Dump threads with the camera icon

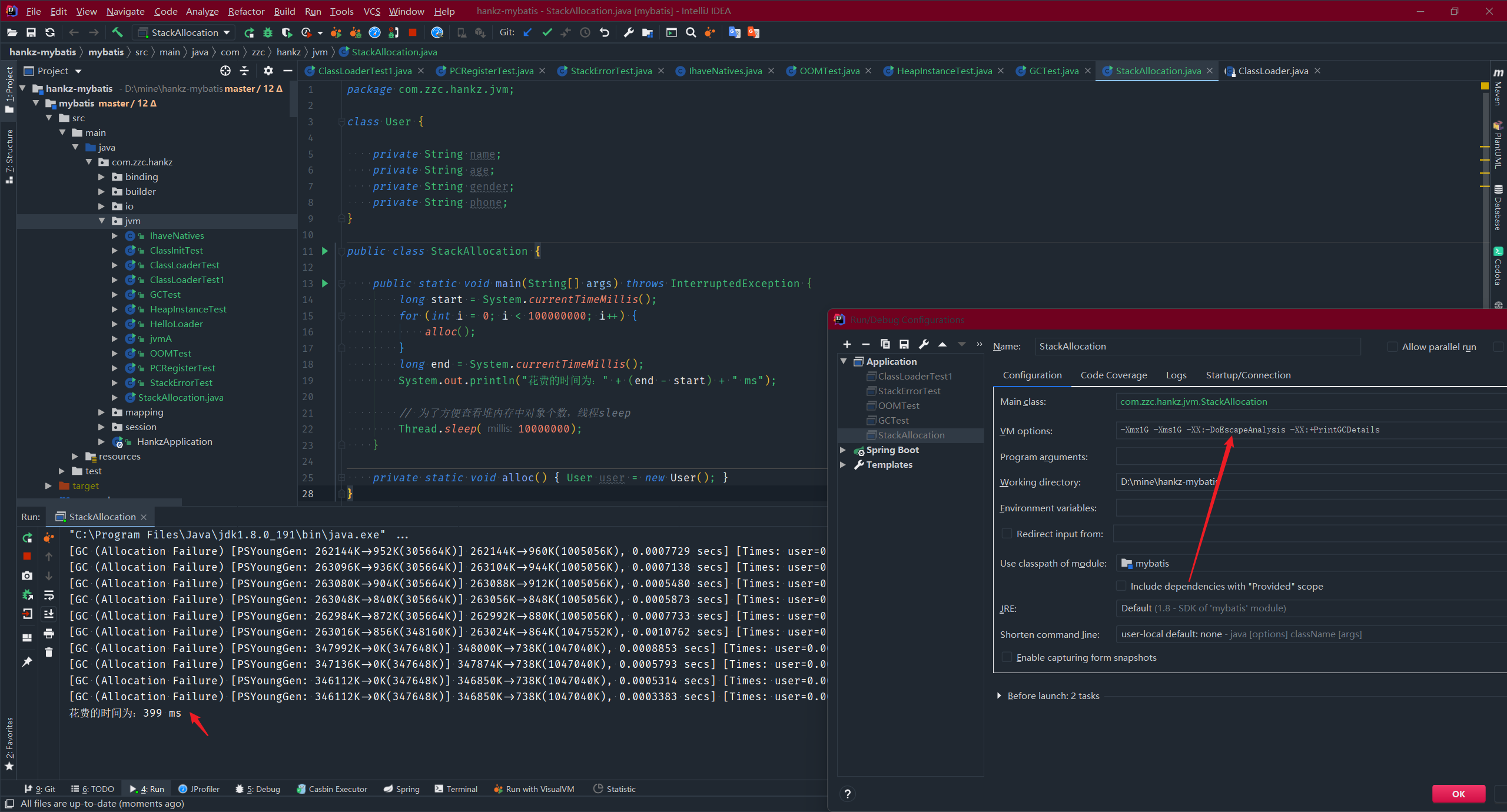pyautogui.click(x=27, y=575)
